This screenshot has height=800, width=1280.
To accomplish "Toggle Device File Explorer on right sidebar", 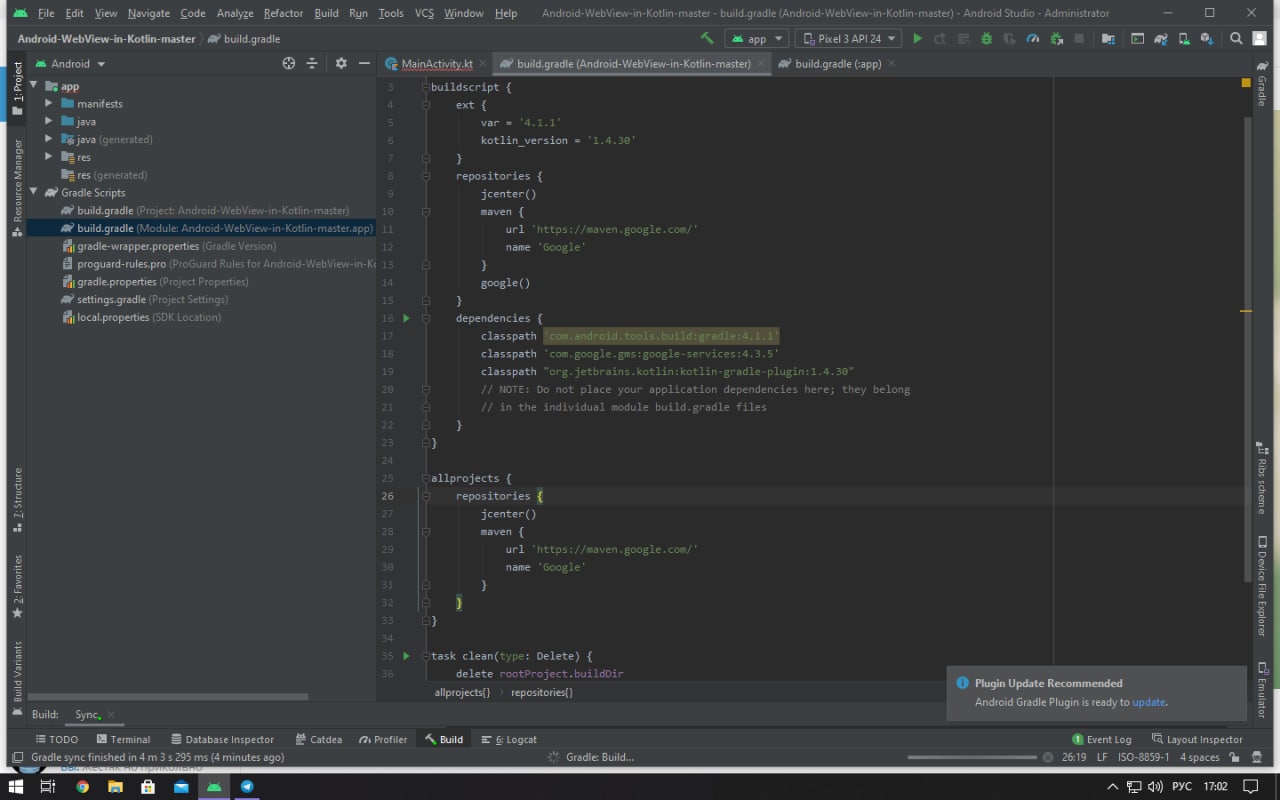I will coord(1262,587).
